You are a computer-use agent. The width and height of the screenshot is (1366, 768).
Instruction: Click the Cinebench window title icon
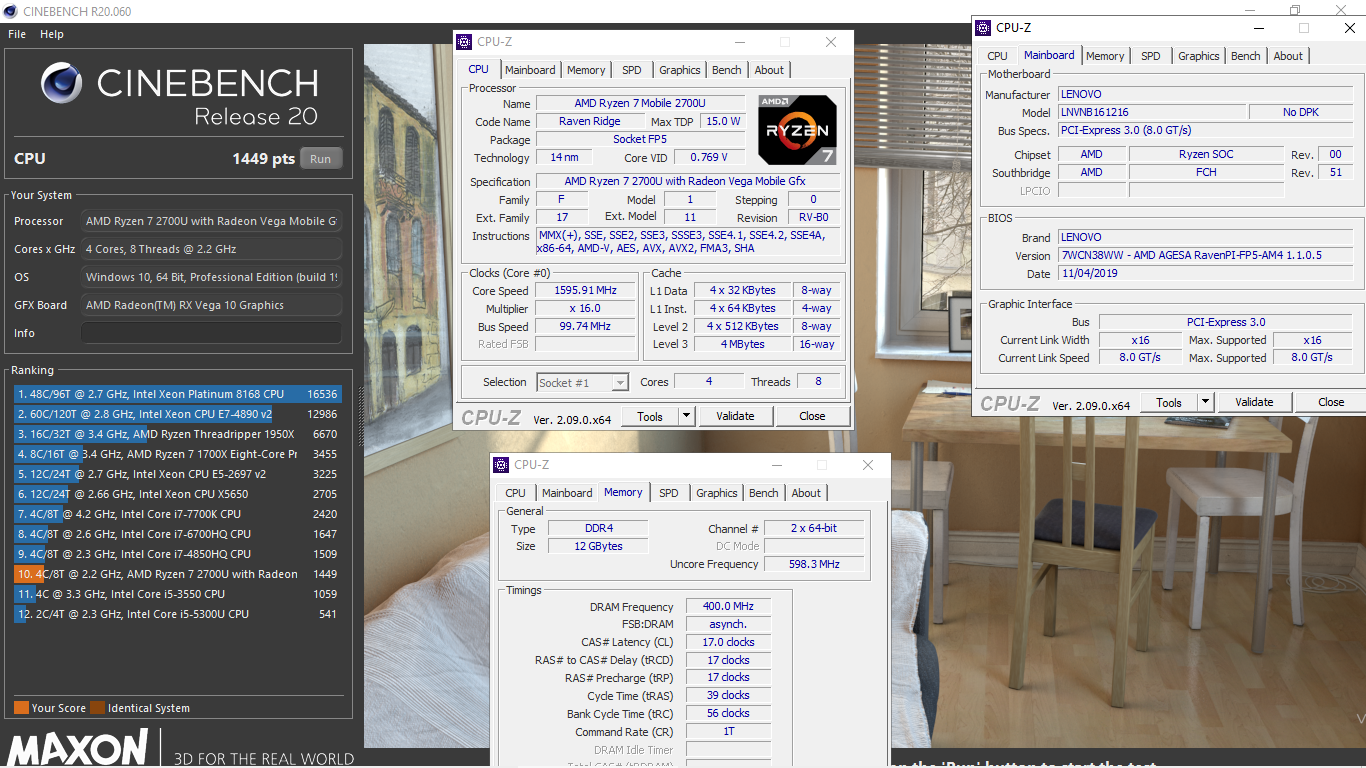click(x=9, y=11)
